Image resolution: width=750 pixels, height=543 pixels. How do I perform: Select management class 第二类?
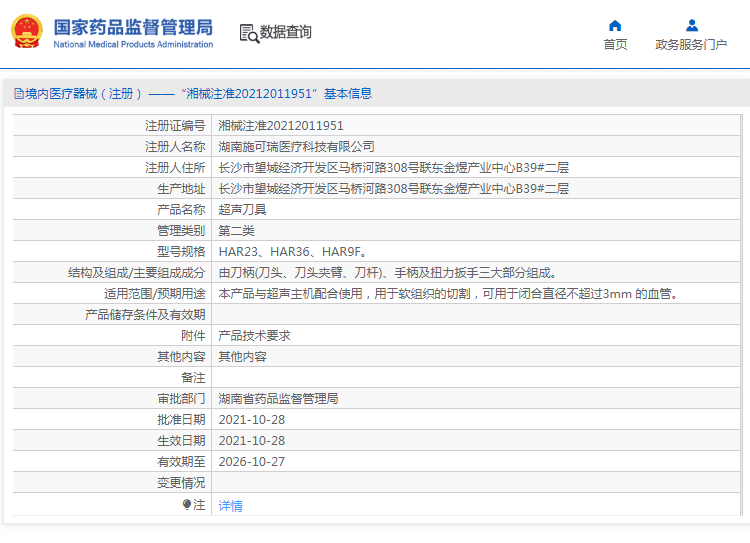tap(236, 231)
